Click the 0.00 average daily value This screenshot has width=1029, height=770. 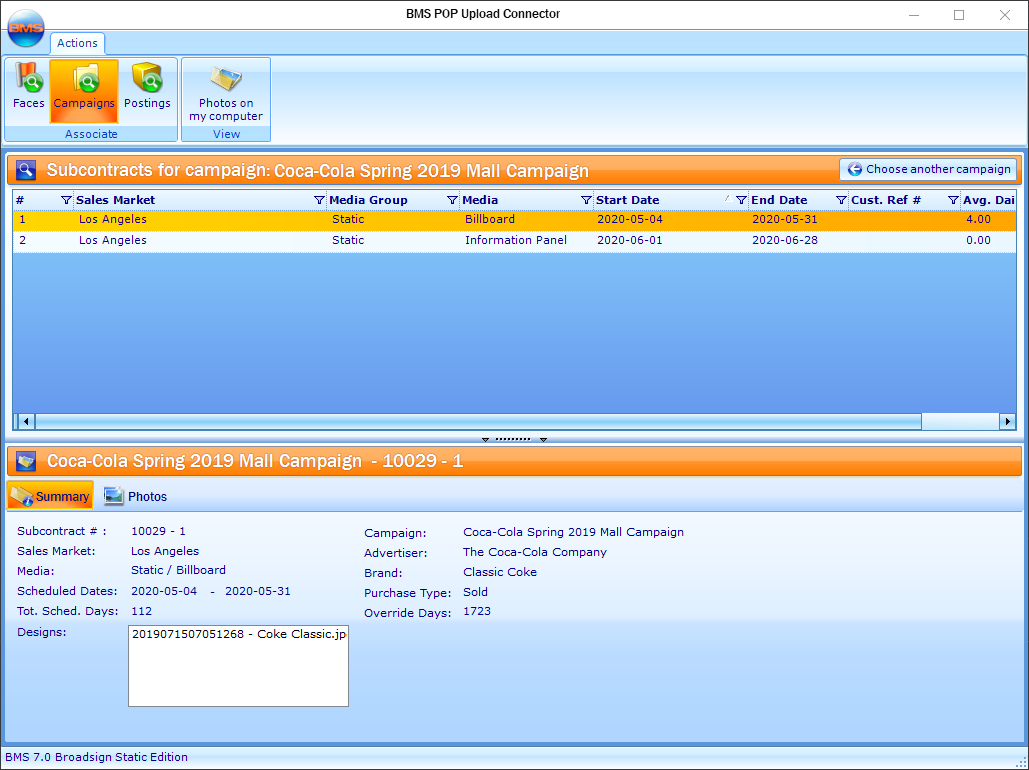point(978,240)
